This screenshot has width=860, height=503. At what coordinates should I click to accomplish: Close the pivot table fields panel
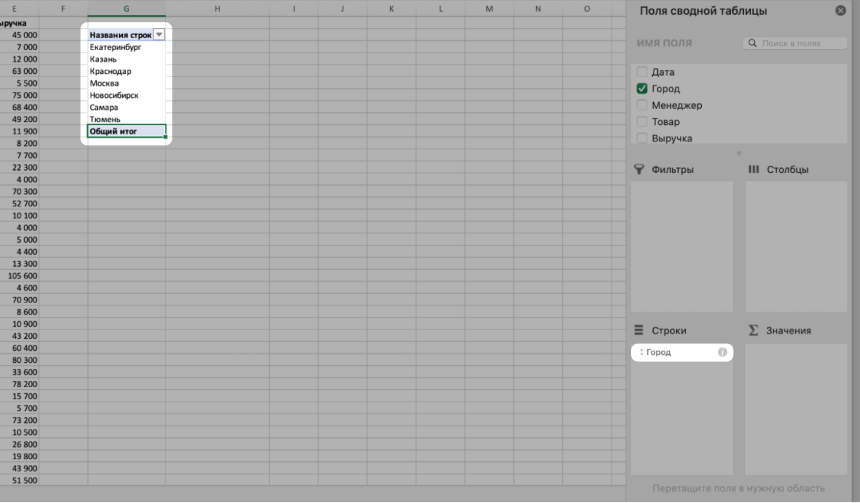(x=840, y=10)
